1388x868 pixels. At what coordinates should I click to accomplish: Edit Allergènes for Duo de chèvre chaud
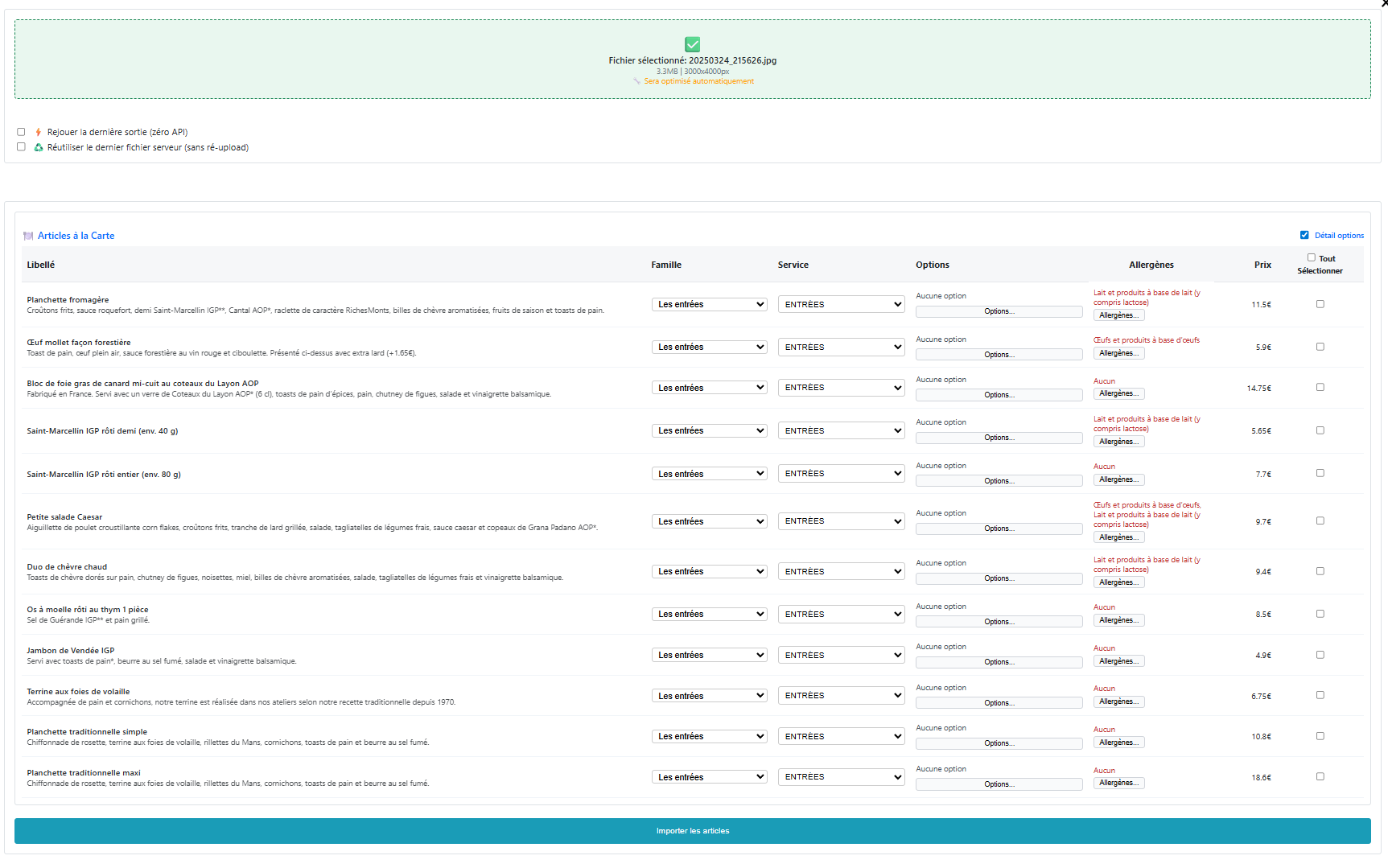click(x=1118, y=582)
